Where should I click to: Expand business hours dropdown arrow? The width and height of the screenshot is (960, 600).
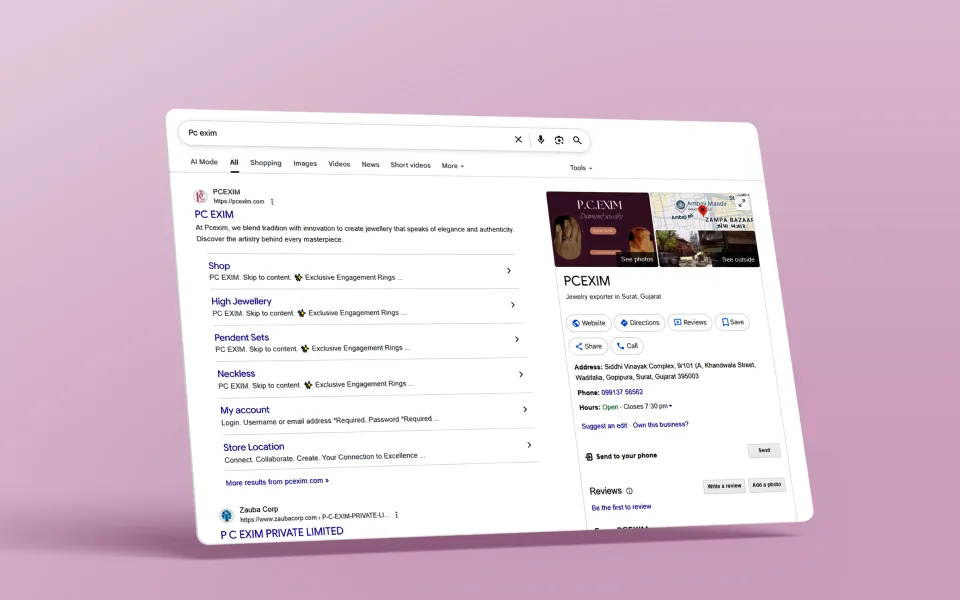click(670, 406)
